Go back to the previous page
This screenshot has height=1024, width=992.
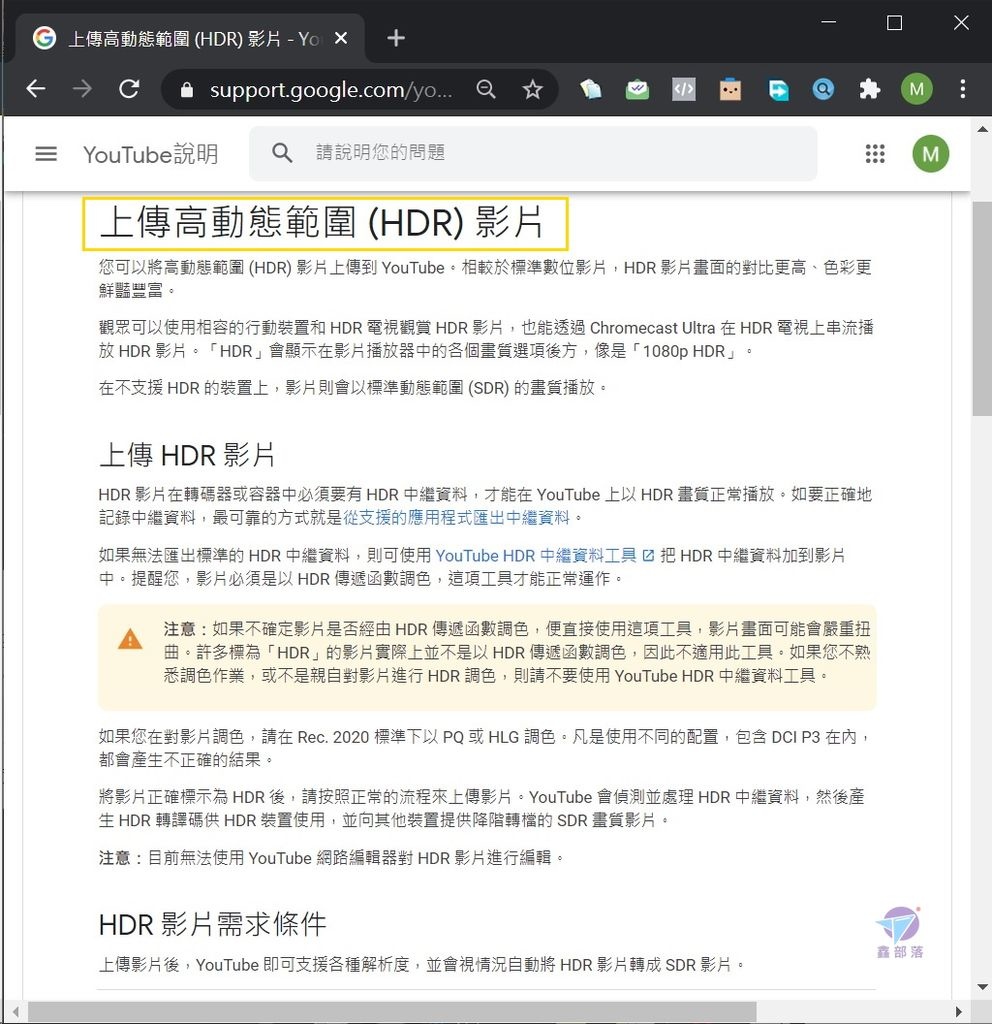[36, 89]
